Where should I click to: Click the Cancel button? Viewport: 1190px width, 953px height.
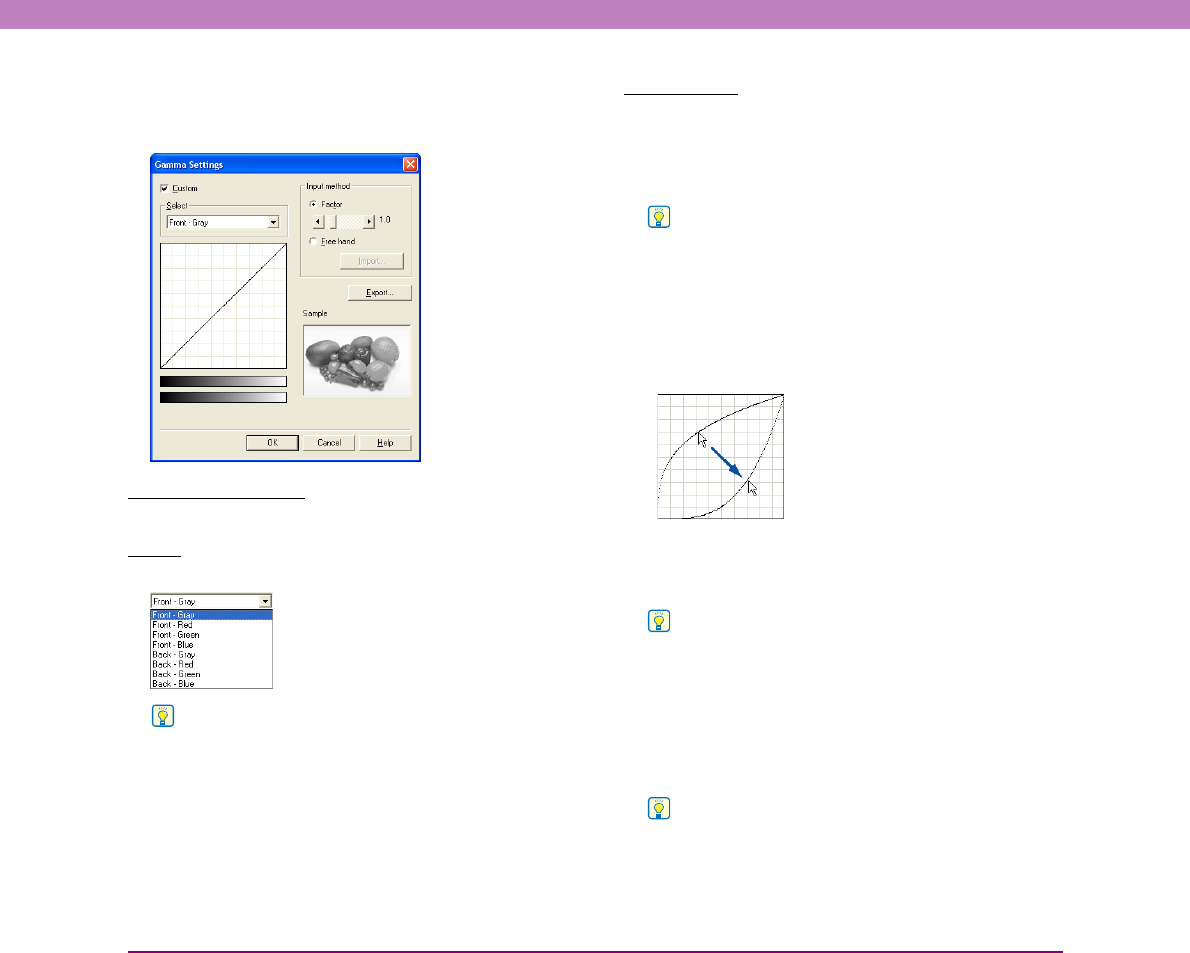(329, 442)
